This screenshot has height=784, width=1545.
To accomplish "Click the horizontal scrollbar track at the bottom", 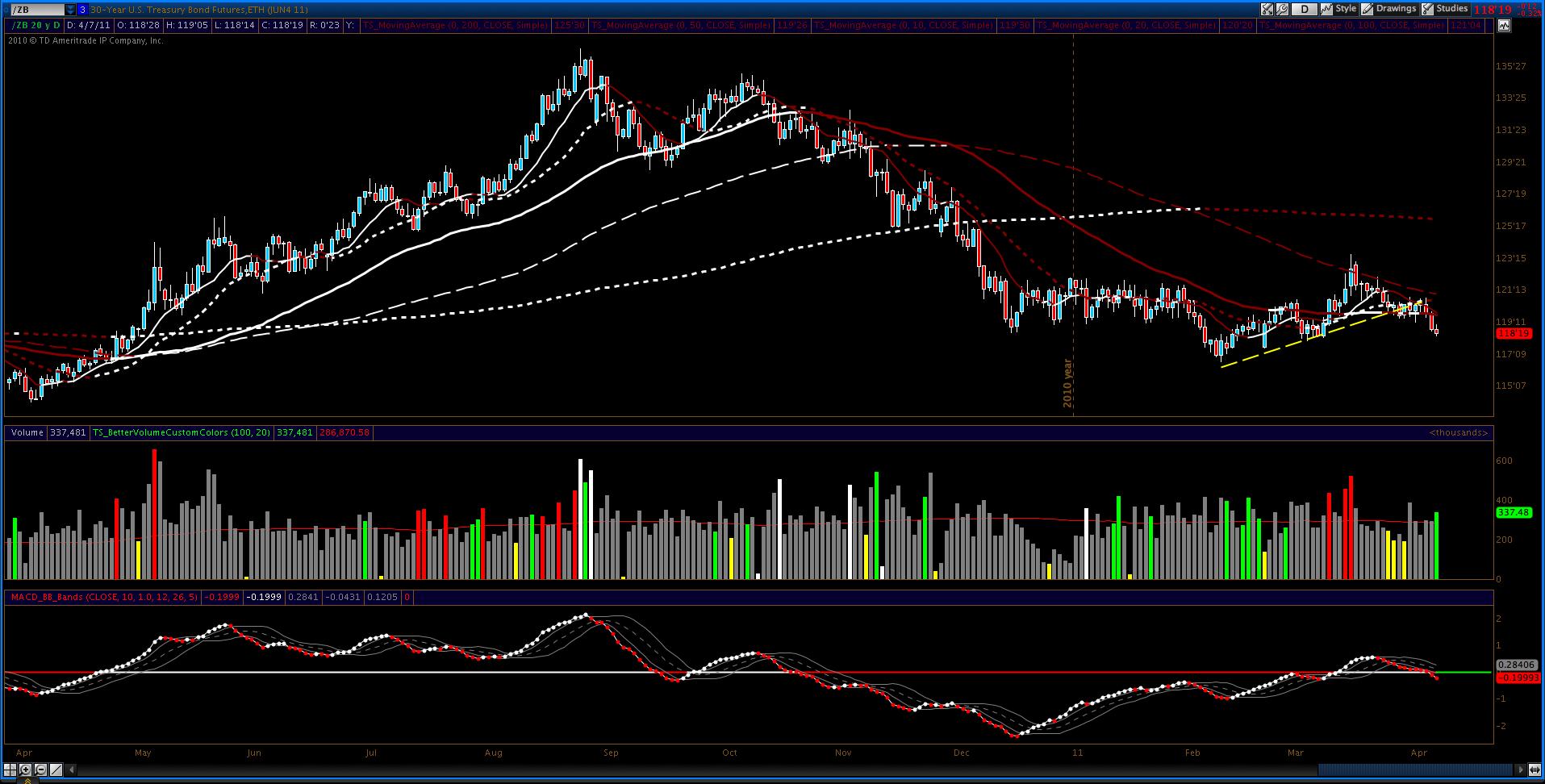I will (x=795, y=769).
